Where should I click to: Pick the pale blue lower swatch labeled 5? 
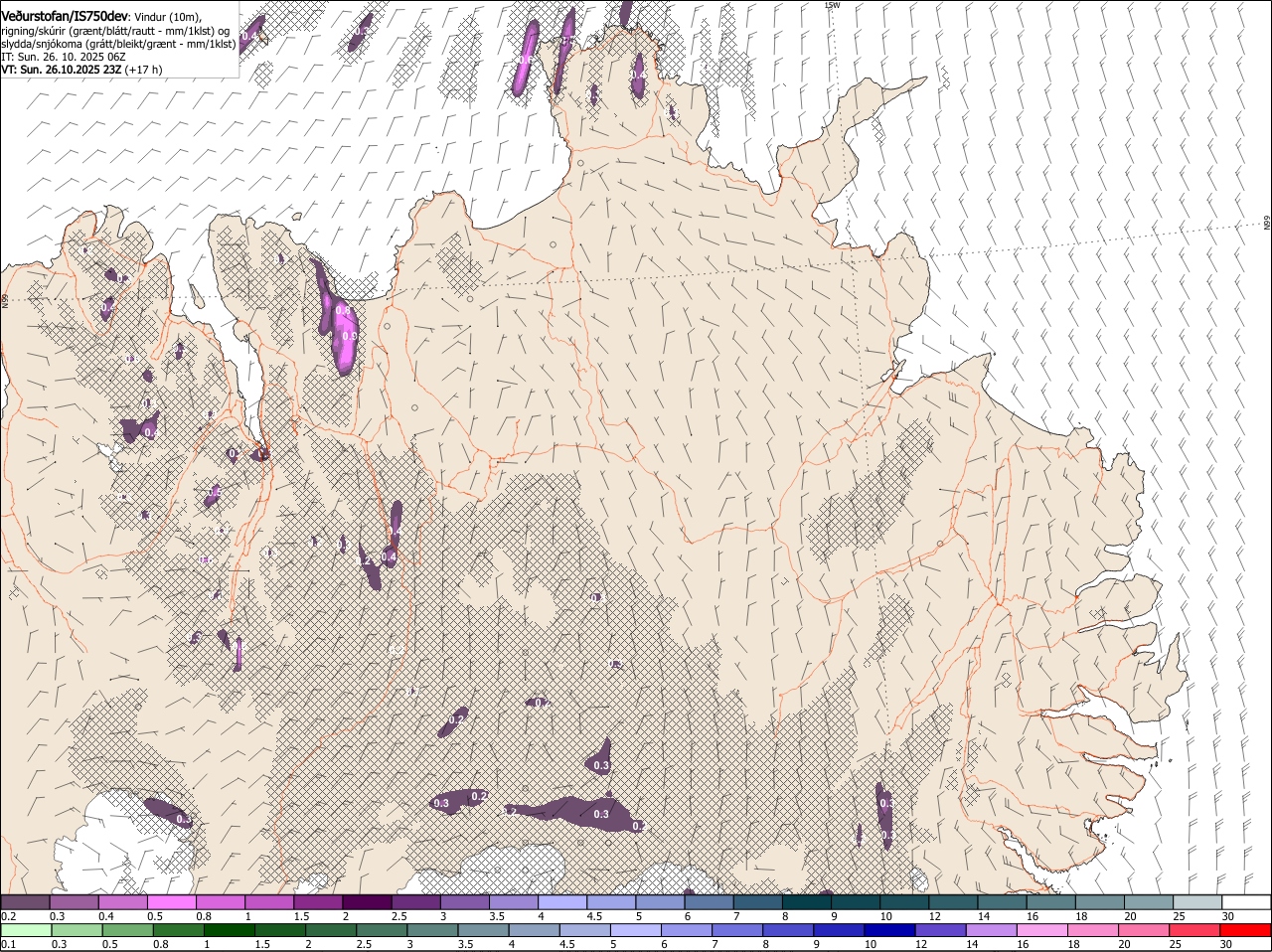click(635, 931)
